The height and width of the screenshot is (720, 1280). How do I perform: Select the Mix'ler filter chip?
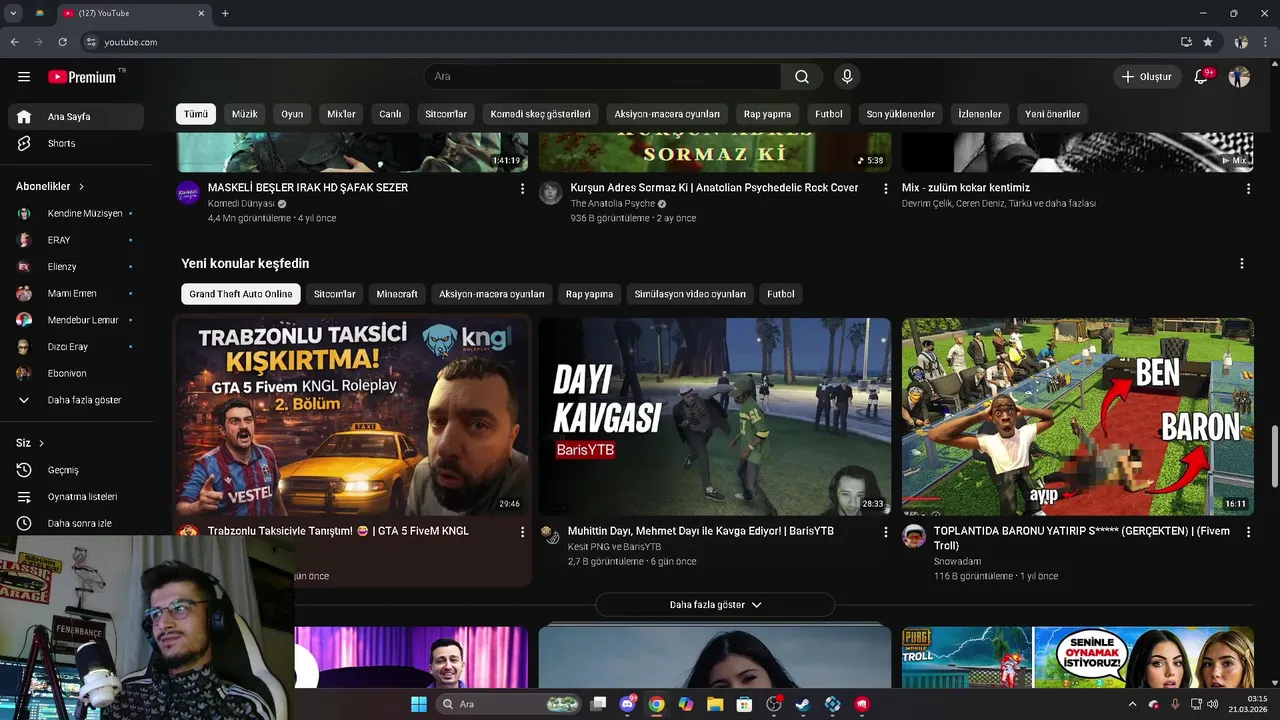[x=341, y=114]
